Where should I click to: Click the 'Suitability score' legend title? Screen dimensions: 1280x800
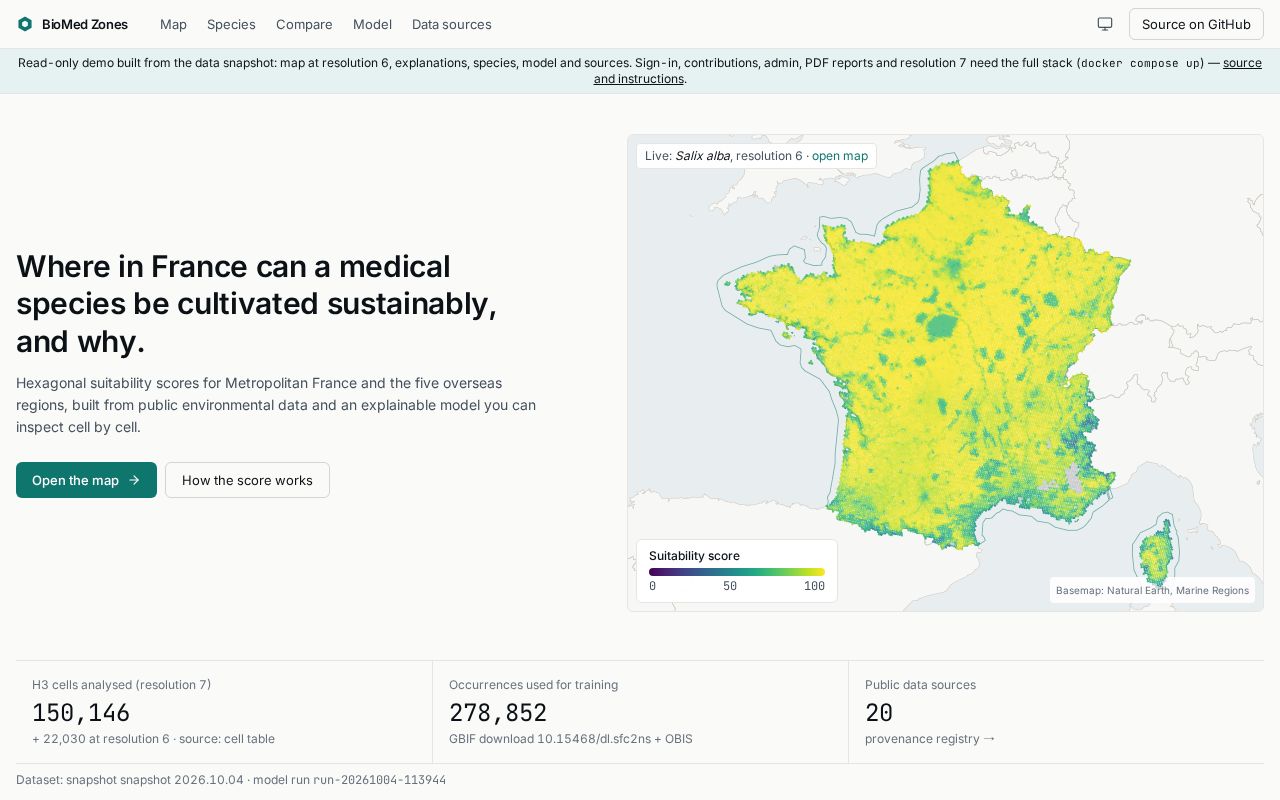tap(694, 556)
